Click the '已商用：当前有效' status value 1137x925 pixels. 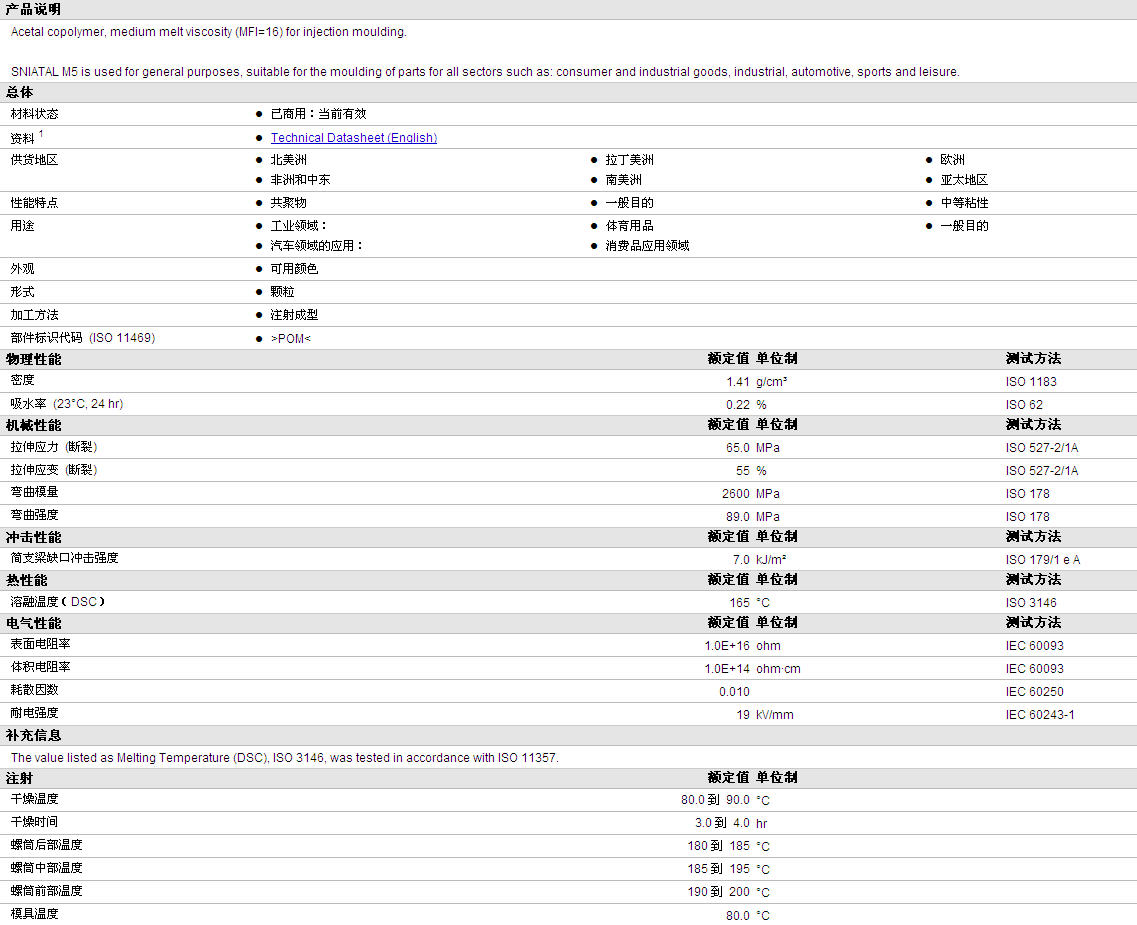(318, 114)
